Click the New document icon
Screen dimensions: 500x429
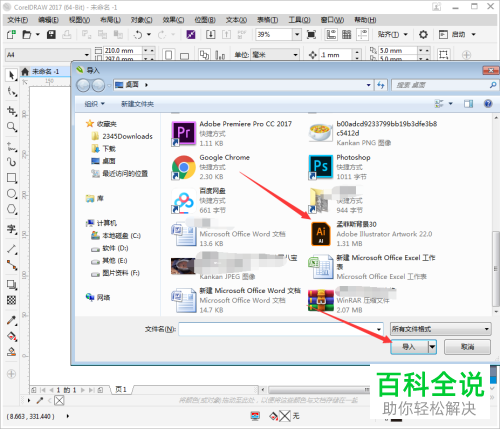pos(11,34)
